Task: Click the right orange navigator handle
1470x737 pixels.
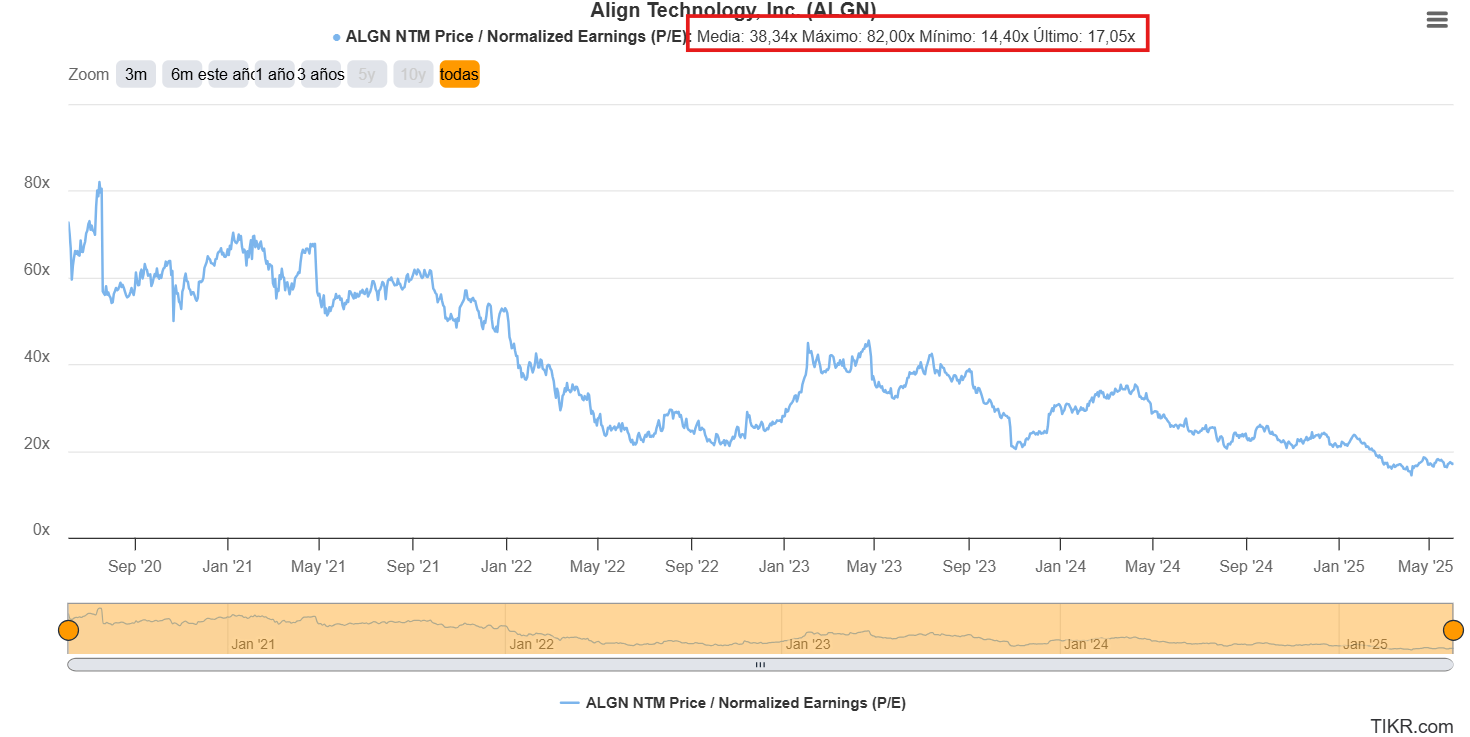Action: [x=1453, y=630]
